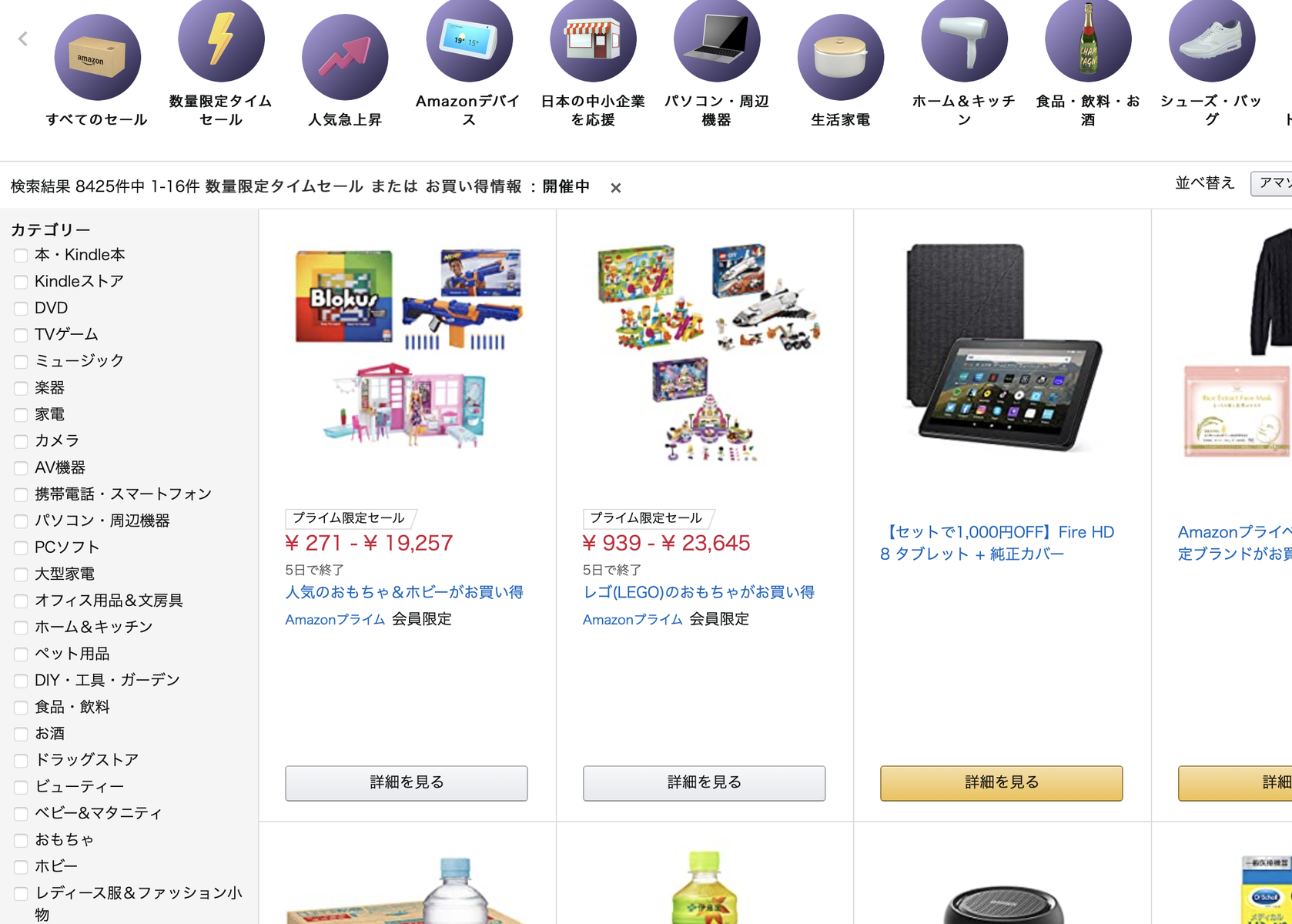Screen dimensions: 1292x924
Task: Tick the TVゲーム checkbox
Action: click(x=21, y=335)
